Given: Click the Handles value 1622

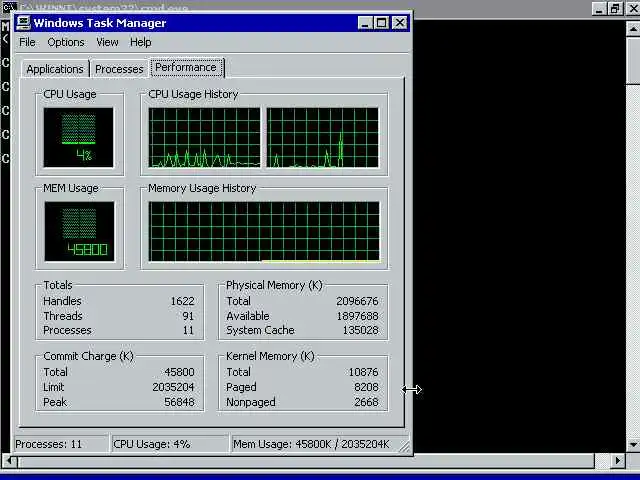Looking at the screenshot, I should point(182,301).
